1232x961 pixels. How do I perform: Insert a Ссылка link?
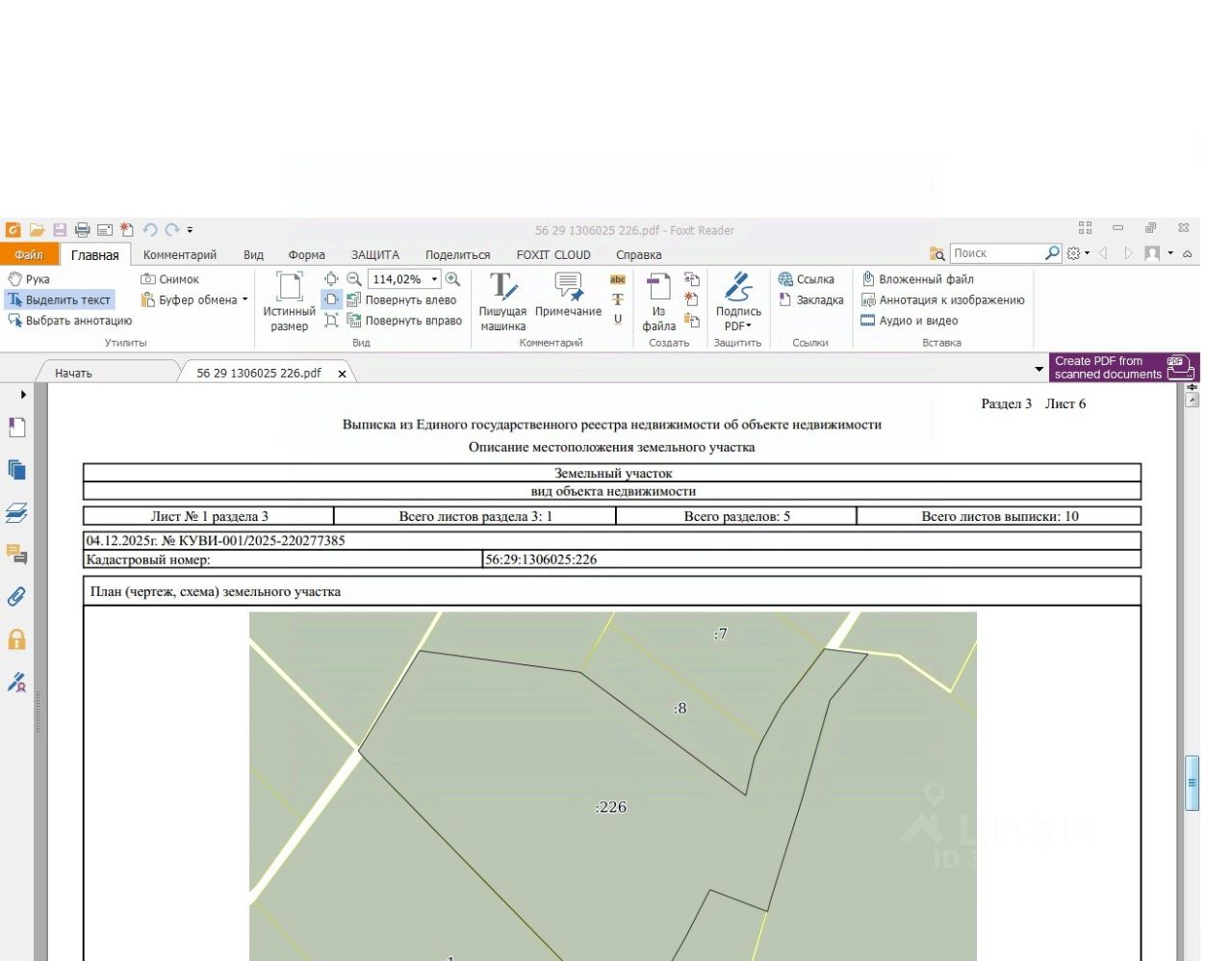(x=807, y=279)
